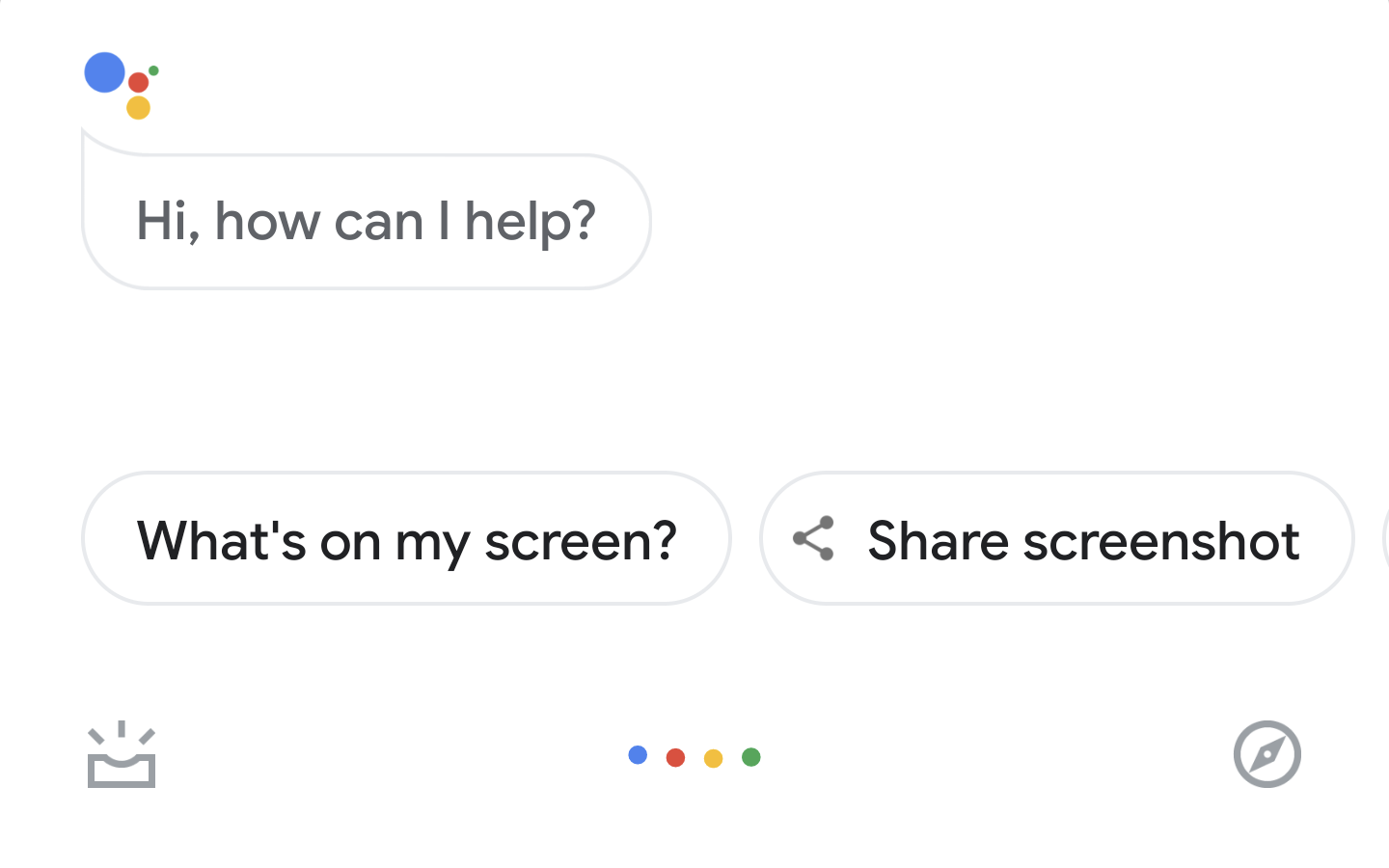Click the word "screen?" in the first chip

[581, 541]
